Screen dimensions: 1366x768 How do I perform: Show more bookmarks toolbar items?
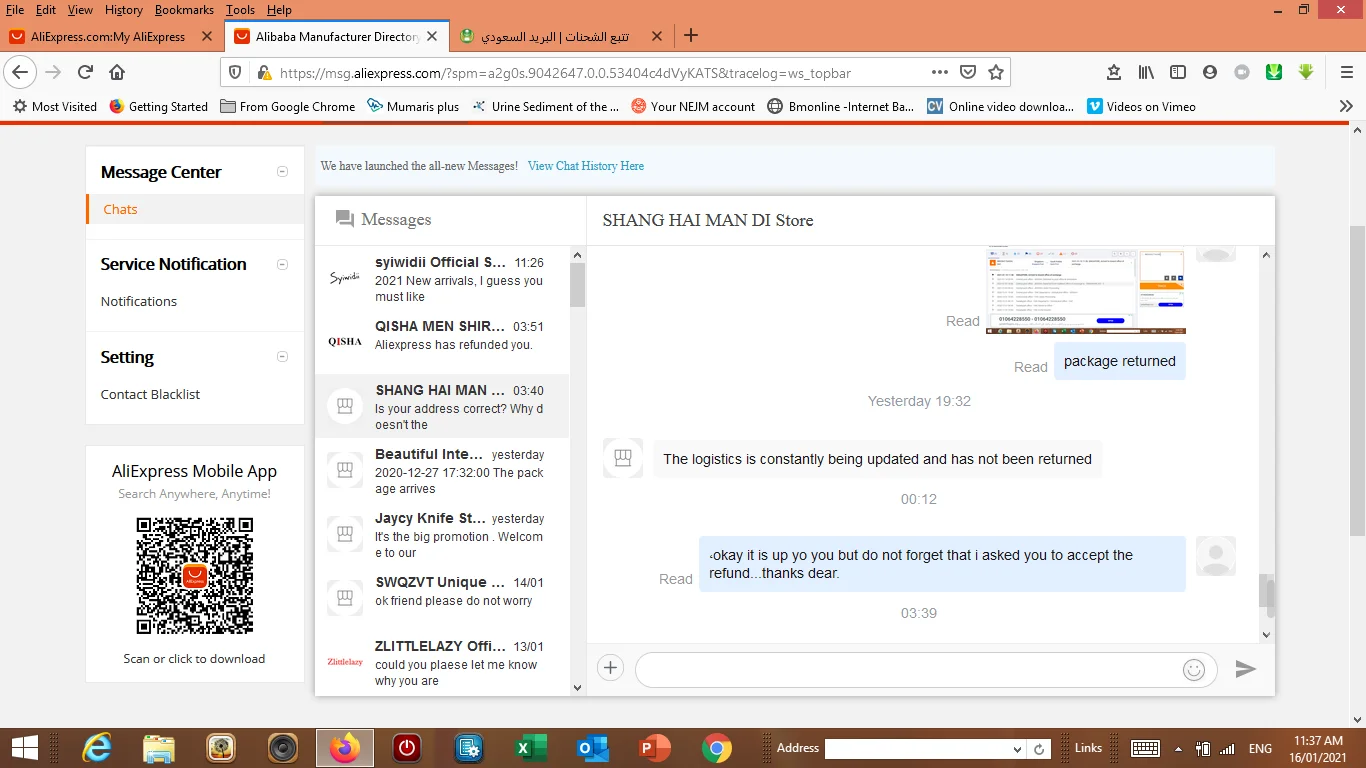click(1346, 106)
